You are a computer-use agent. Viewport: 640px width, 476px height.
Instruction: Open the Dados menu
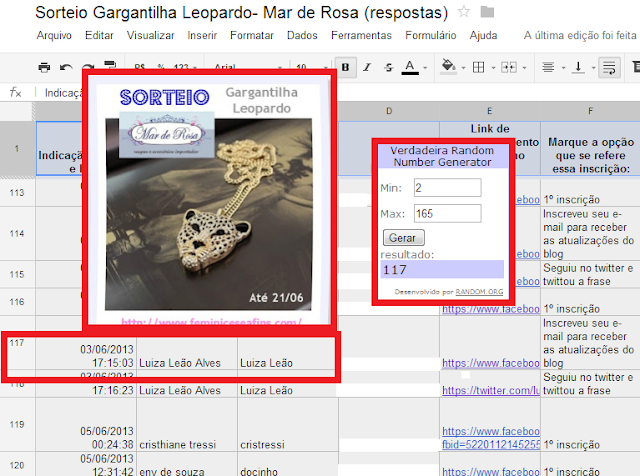[x=302, y=36]
